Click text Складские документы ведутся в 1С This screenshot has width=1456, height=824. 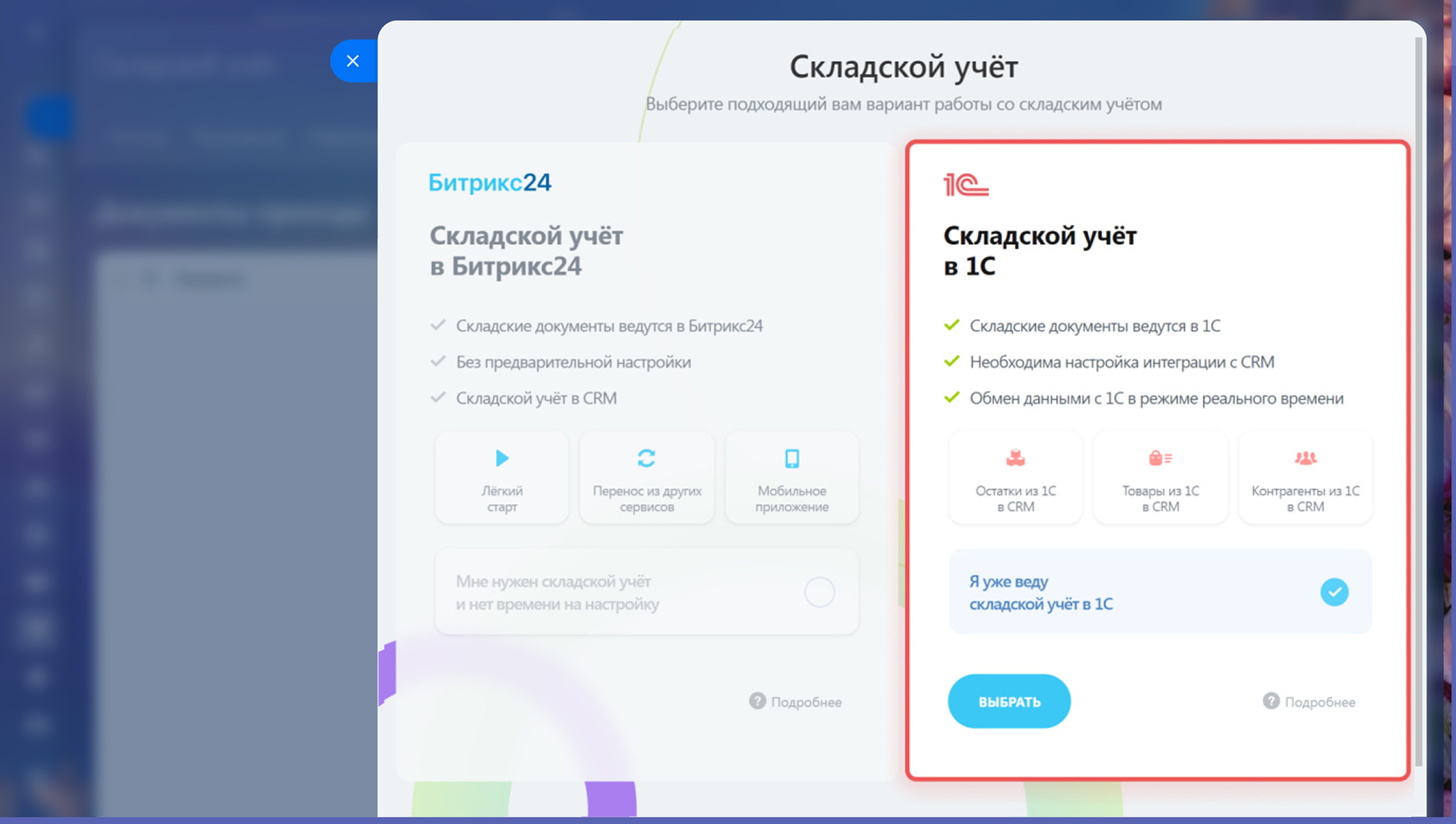click(x=1095, y=326)
